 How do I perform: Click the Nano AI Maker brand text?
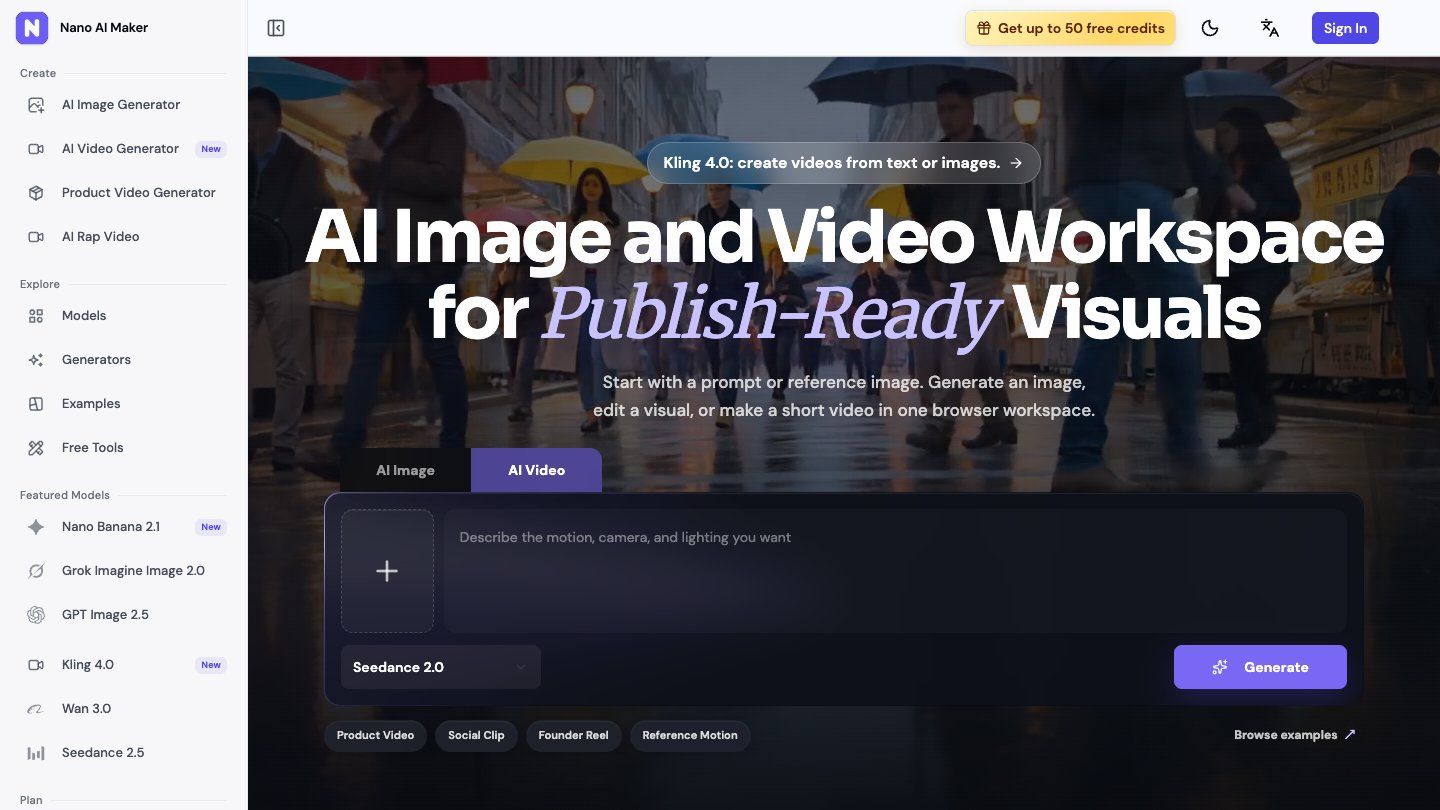[104, 28]
